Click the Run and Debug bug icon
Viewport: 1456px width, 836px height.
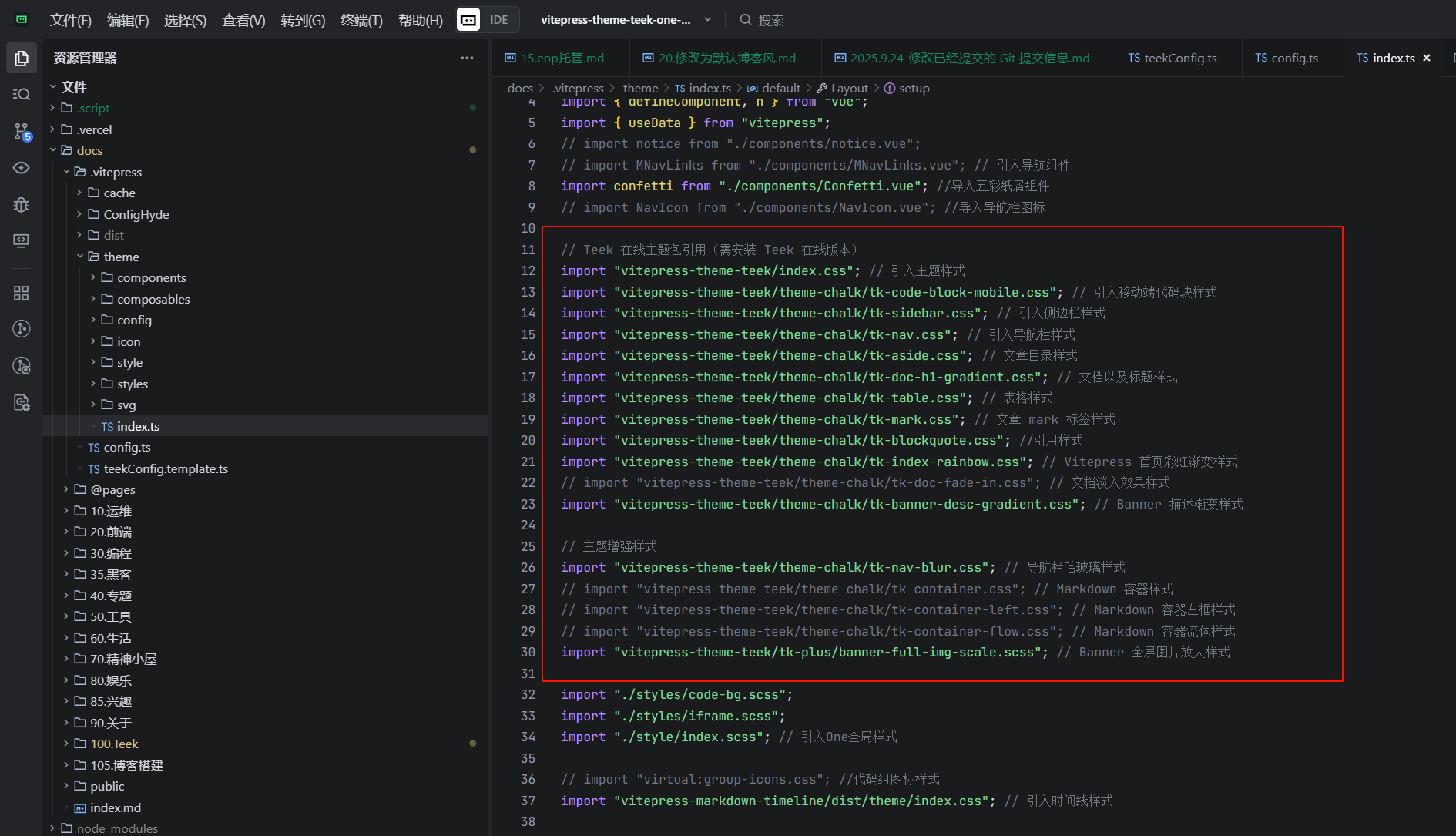pos(22,204)
